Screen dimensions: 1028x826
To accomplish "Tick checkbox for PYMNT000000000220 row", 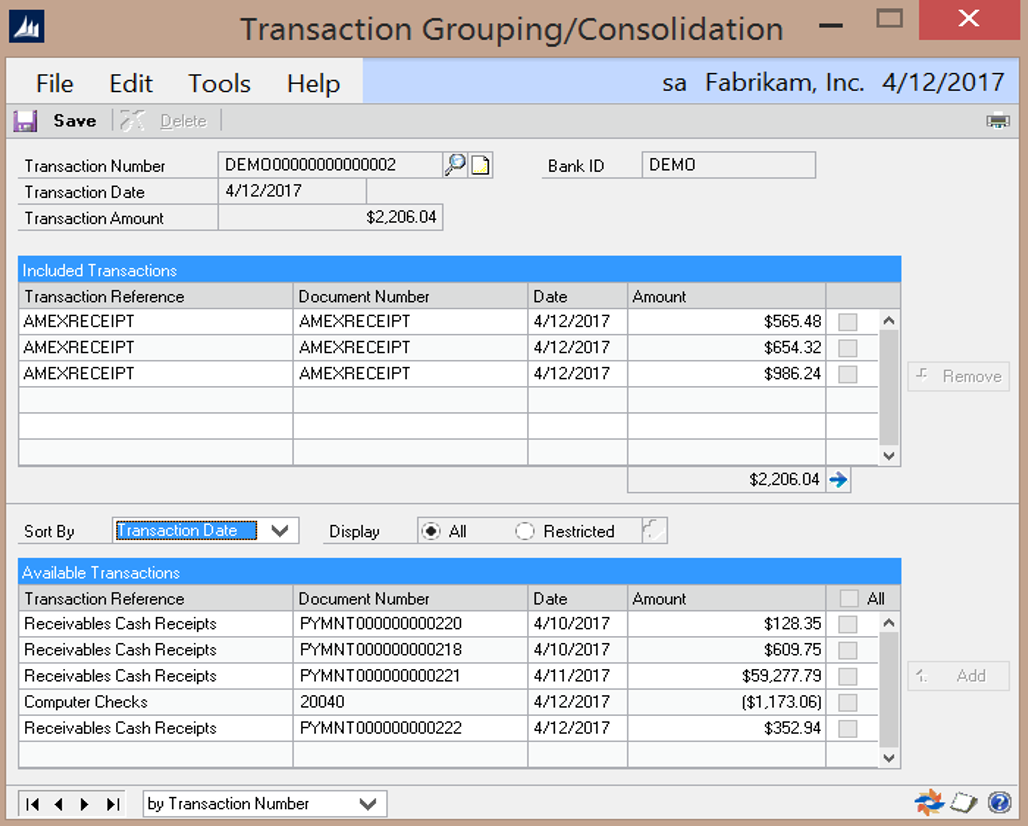I will (x=848, y=624).
